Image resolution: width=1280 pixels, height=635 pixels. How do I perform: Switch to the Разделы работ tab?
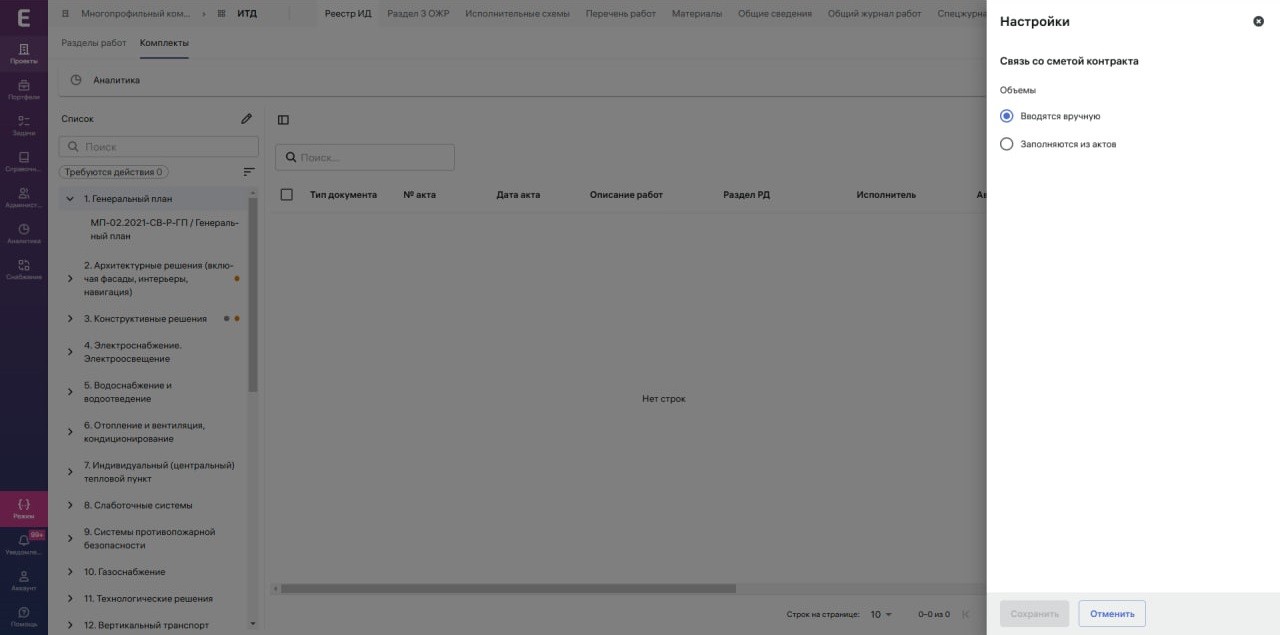(x=94, y=43)
